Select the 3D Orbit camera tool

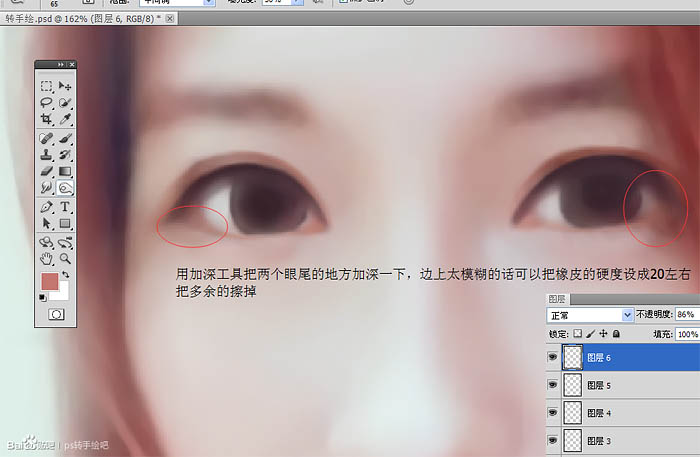[x=65, y=243]
